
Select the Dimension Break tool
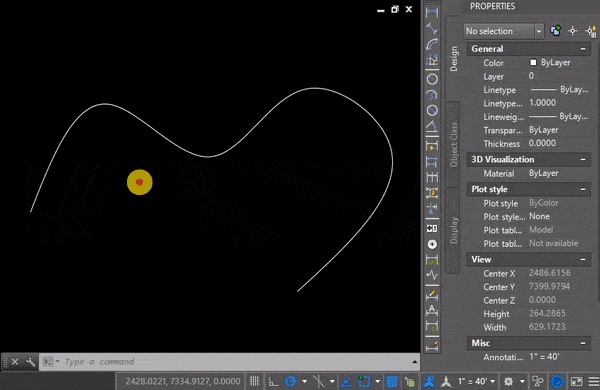[x=432, y=209]
